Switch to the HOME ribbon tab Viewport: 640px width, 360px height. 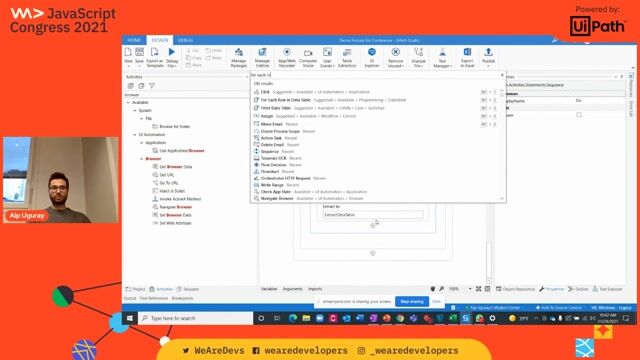[134, 40]
